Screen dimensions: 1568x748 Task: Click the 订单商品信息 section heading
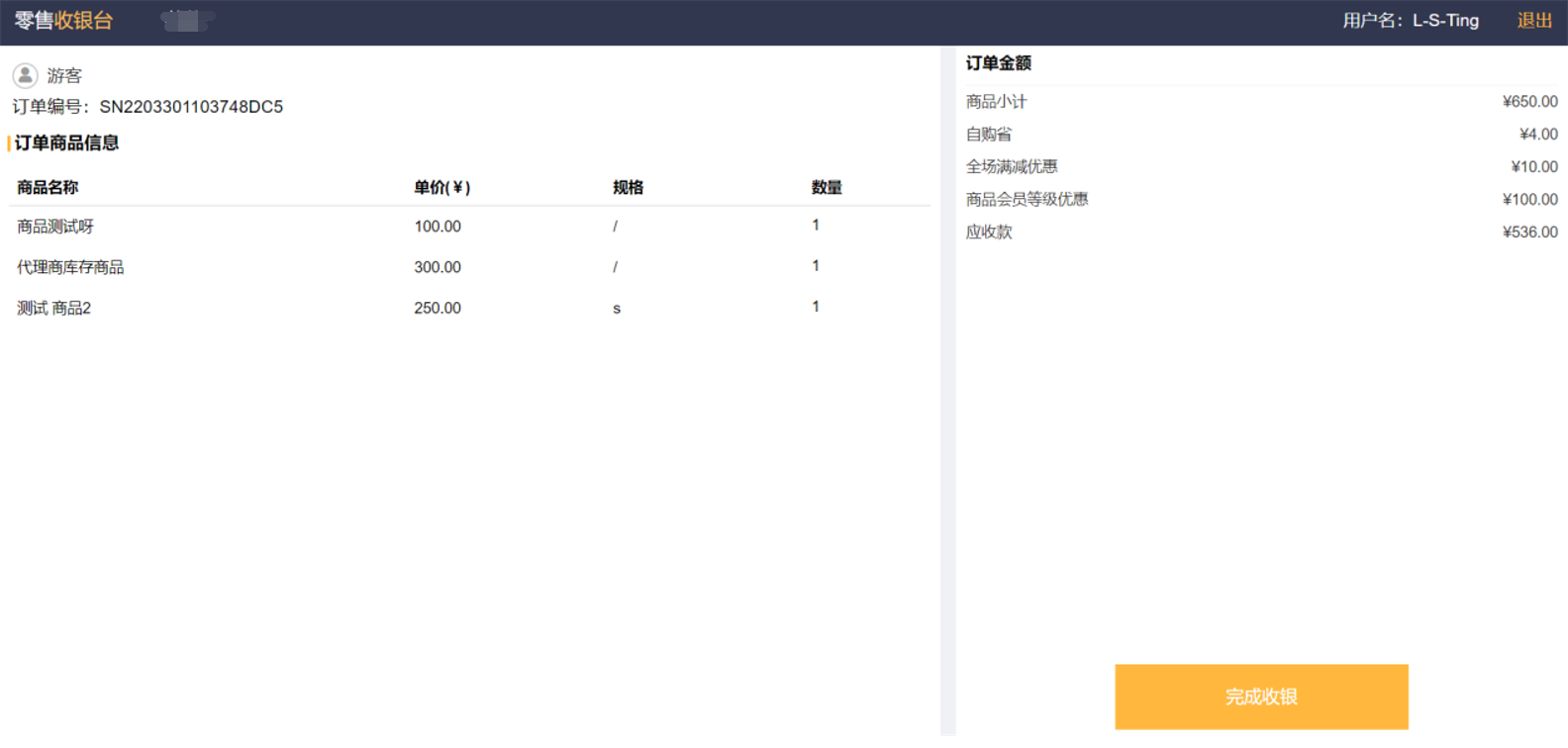pyautogui.click(x=66, y=143)
